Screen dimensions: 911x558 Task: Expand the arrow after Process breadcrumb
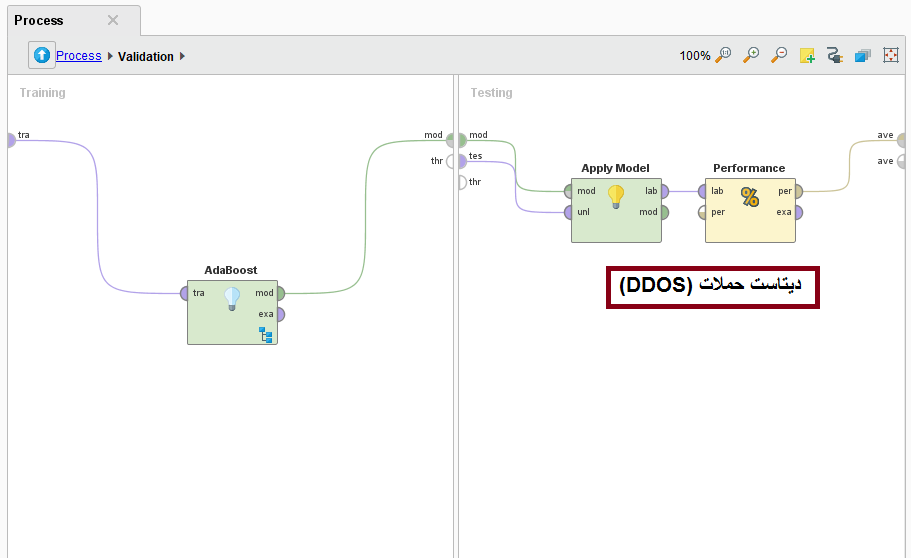(x=110, y=57)
